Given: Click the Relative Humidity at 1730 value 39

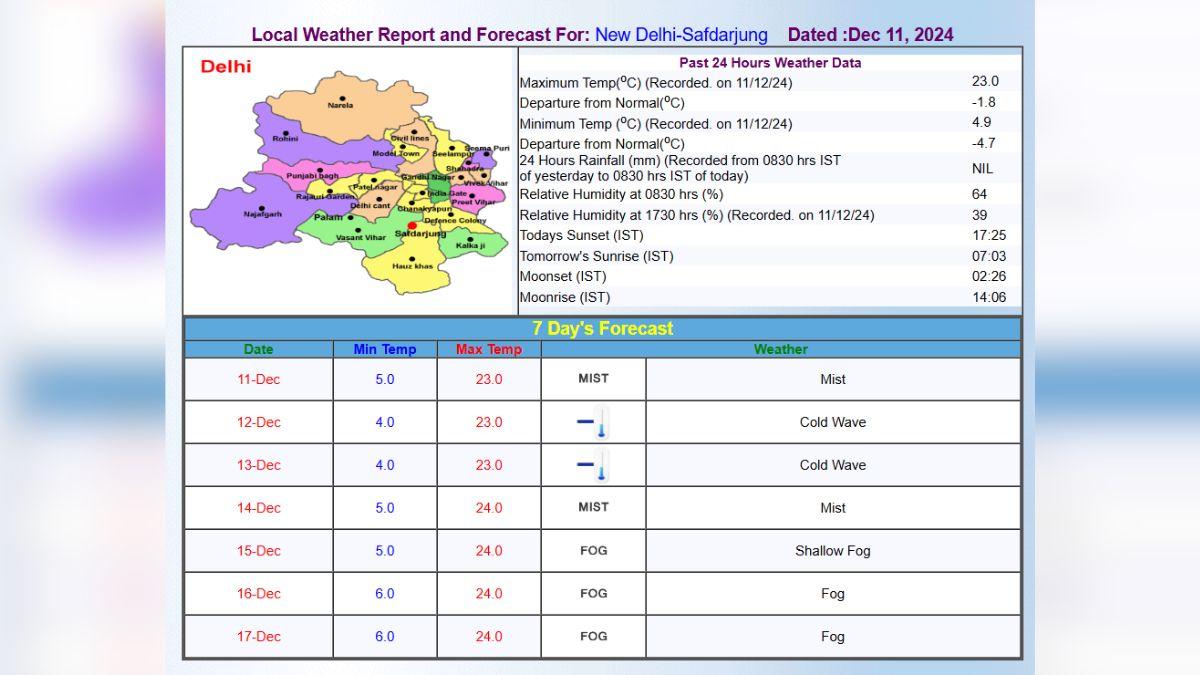Looking at the screenshot, I should click(979, 215).
